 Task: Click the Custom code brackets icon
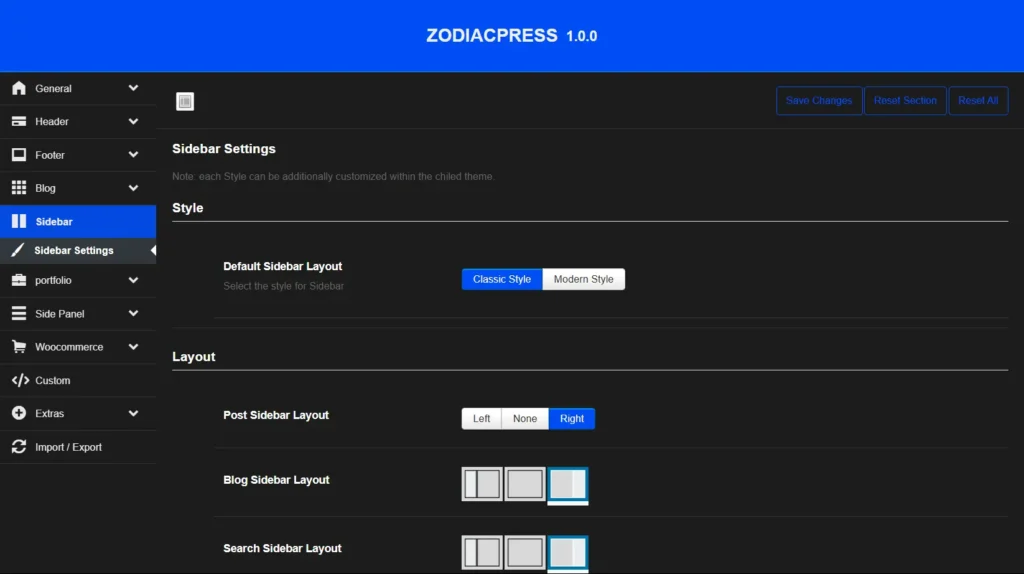tap(19, 380)
